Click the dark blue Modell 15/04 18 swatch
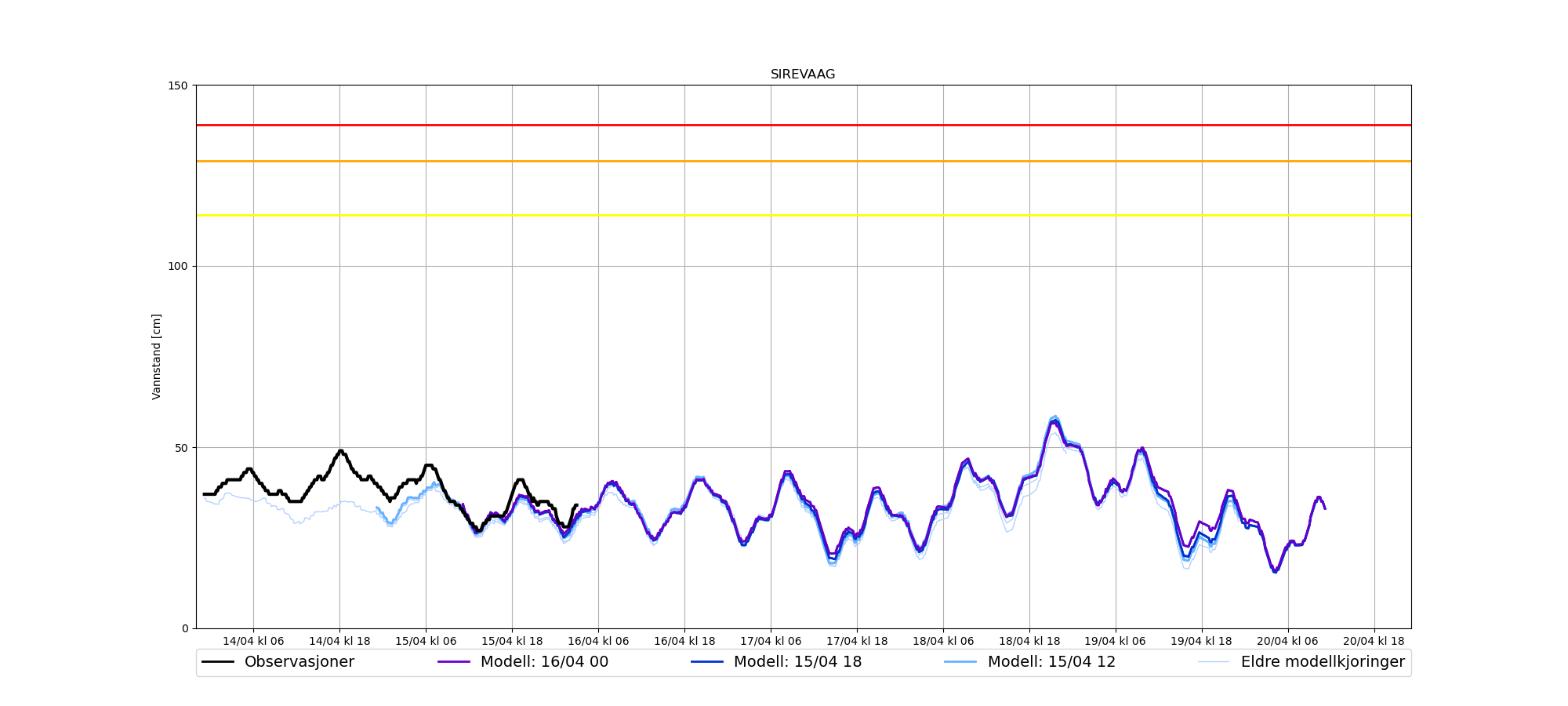The height and width of the screenshot is (706, 1568). (x=707, y=662)
